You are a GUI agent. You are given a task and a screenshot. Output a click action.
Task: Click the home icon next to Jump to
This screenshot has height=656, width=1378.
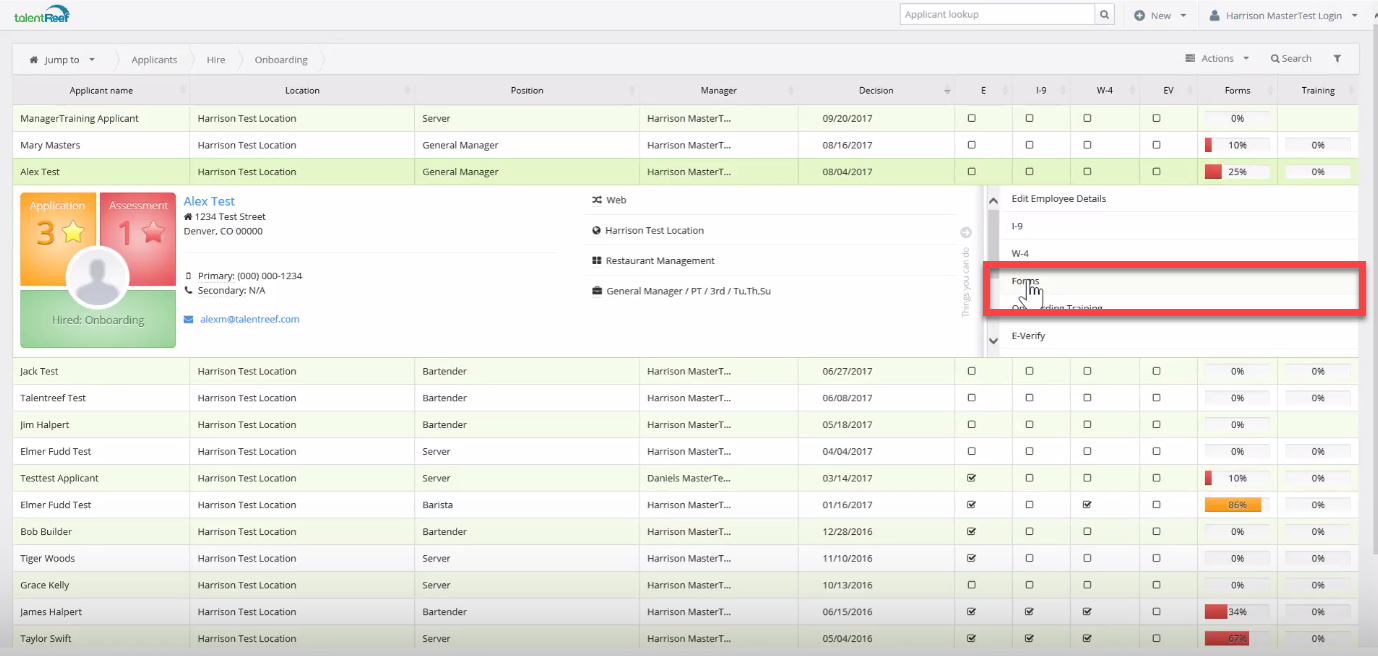pyautogui.click(x=33, y=58)
